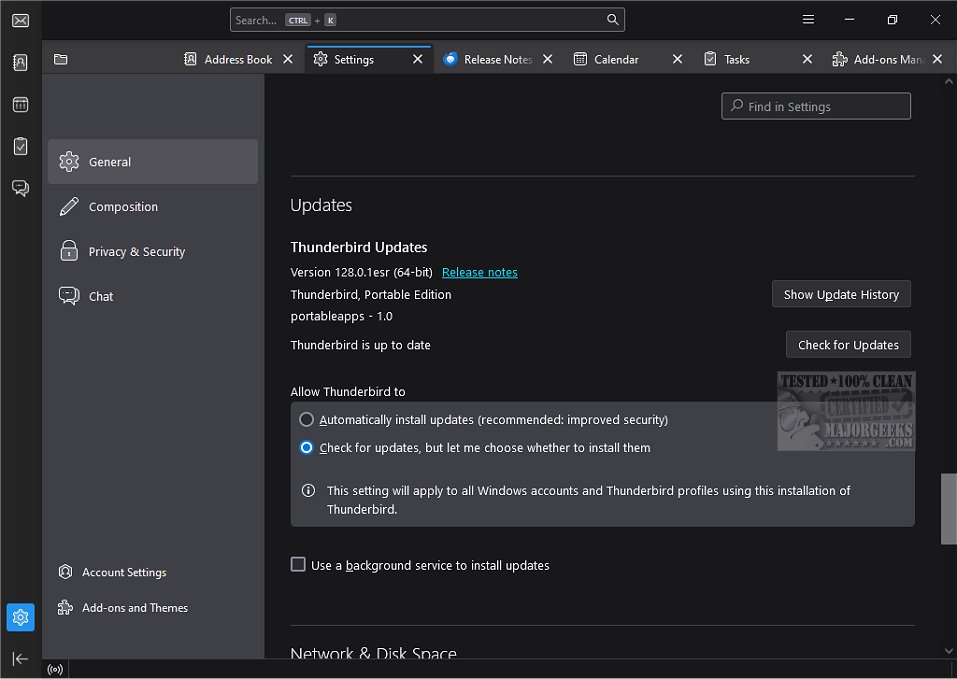
Task: Click the vertical scrollbar thumb
Action: tap(948, 509)
